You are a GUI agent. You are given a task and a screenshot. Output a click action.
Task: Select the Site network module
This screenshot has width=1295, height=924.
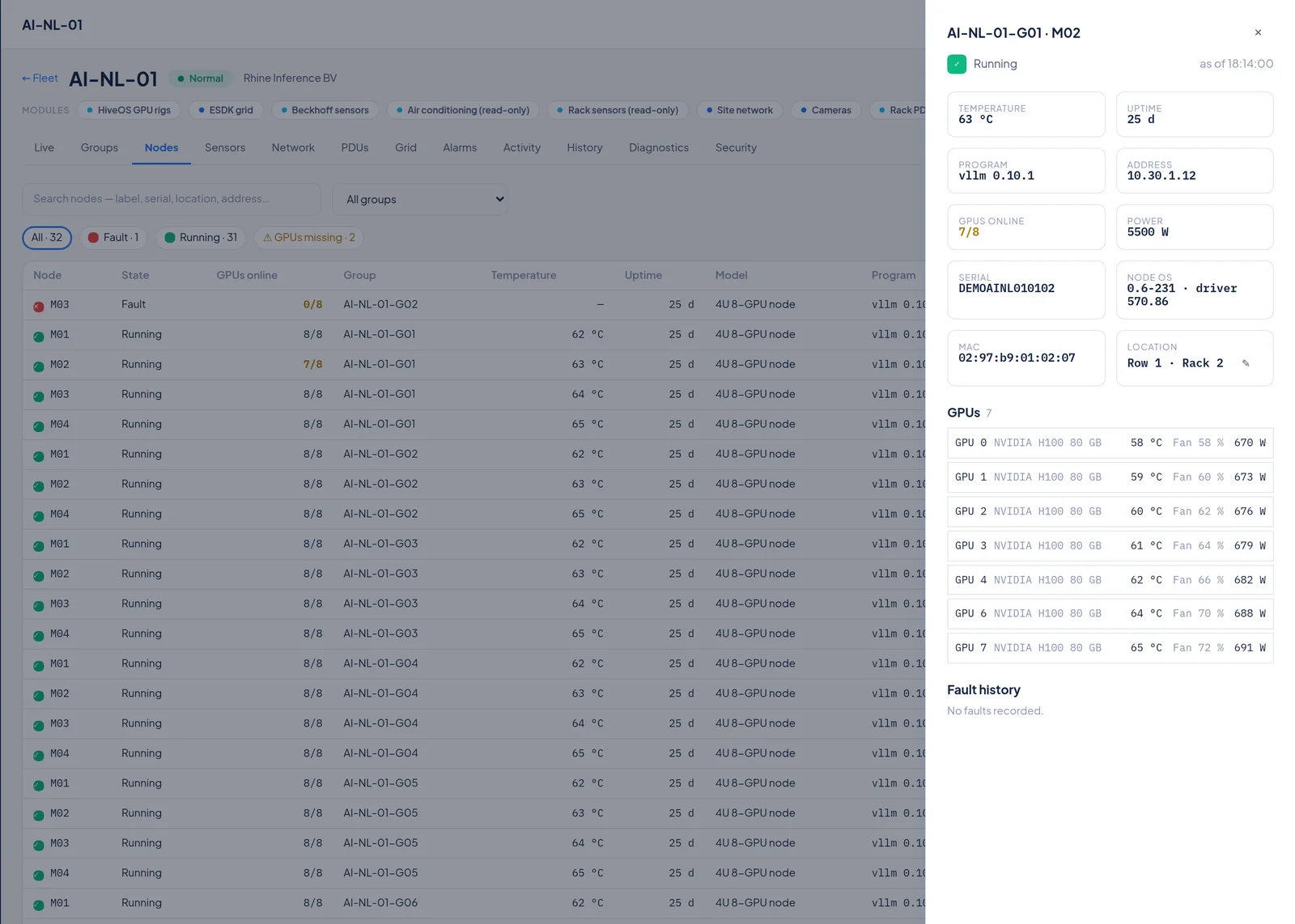click(x=740, y=110)
